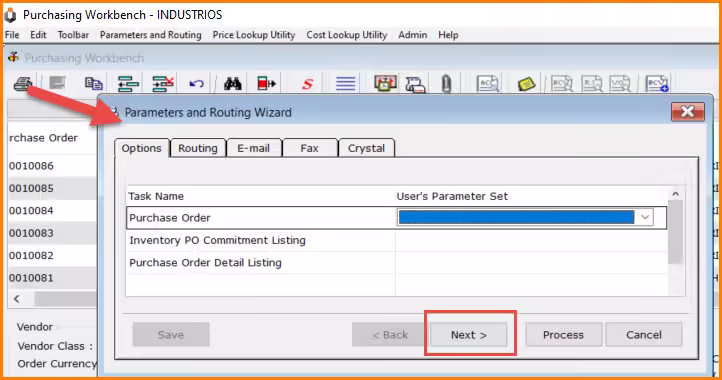
Task: Click the yellow note icon
Action: point(526,84)
